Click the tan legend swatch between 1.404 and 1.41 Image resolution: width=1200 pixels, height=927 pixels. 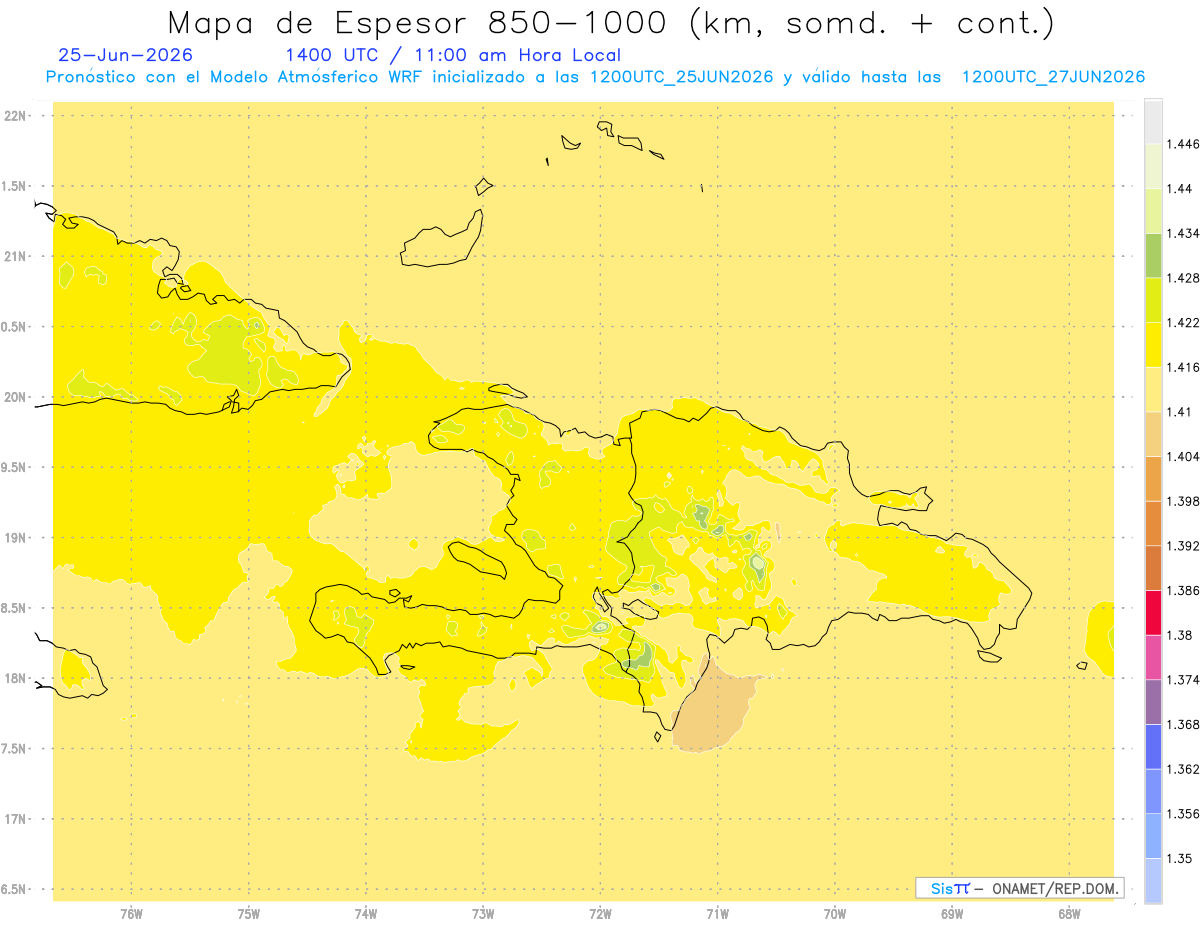click(1153, 433)
